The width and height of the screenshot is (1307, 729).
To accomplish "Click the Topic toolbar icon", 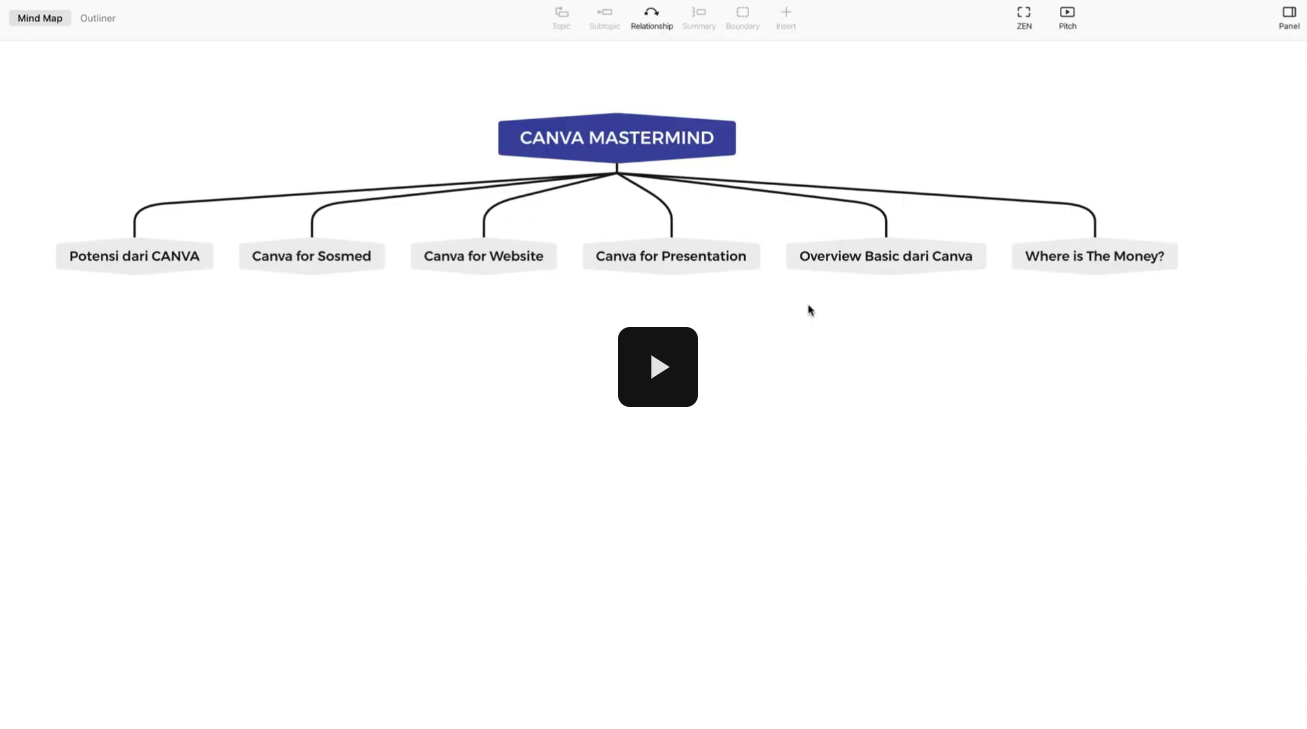I will [x=561, y=17].
